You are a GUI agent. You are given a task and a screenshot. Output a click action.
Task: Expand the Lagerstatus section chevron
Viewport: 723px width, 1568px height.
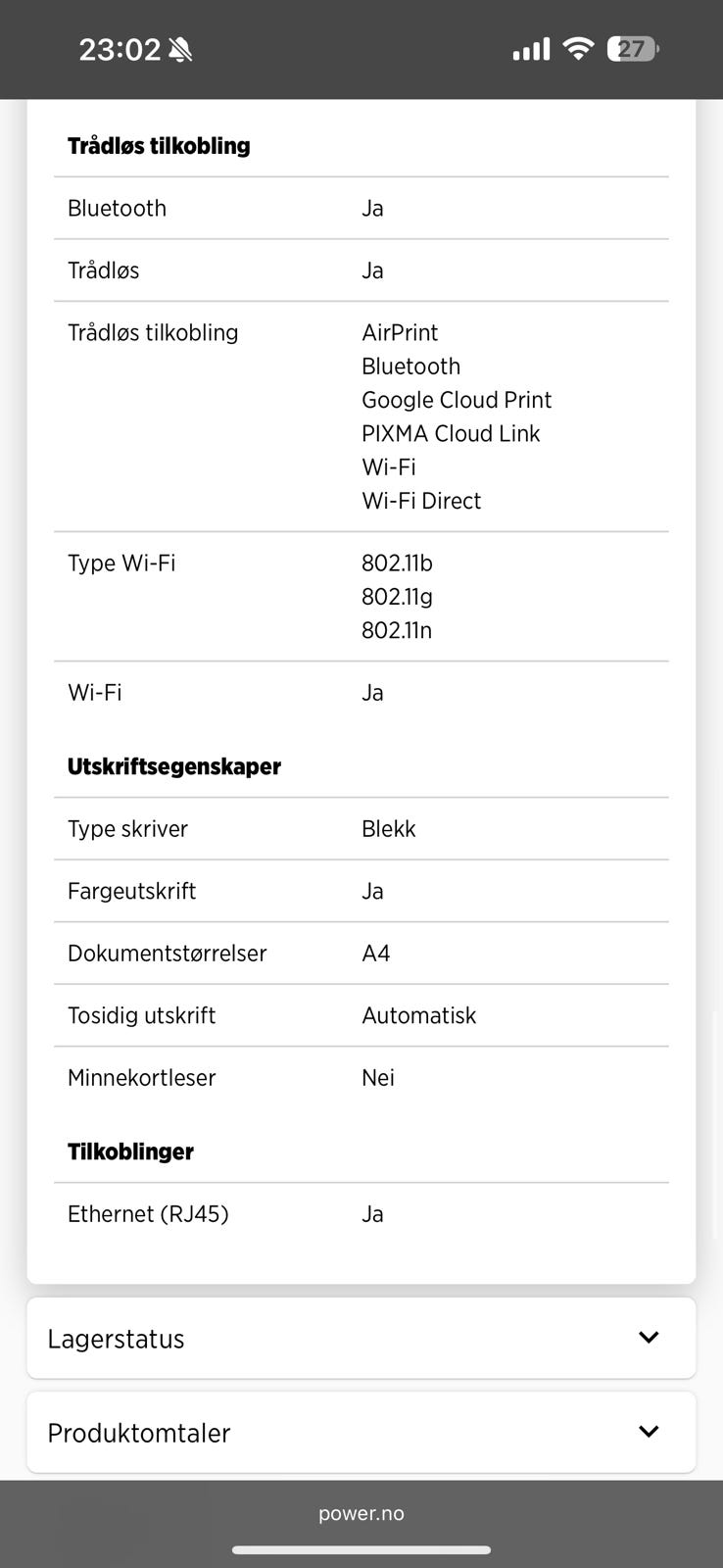[649, 1338]
